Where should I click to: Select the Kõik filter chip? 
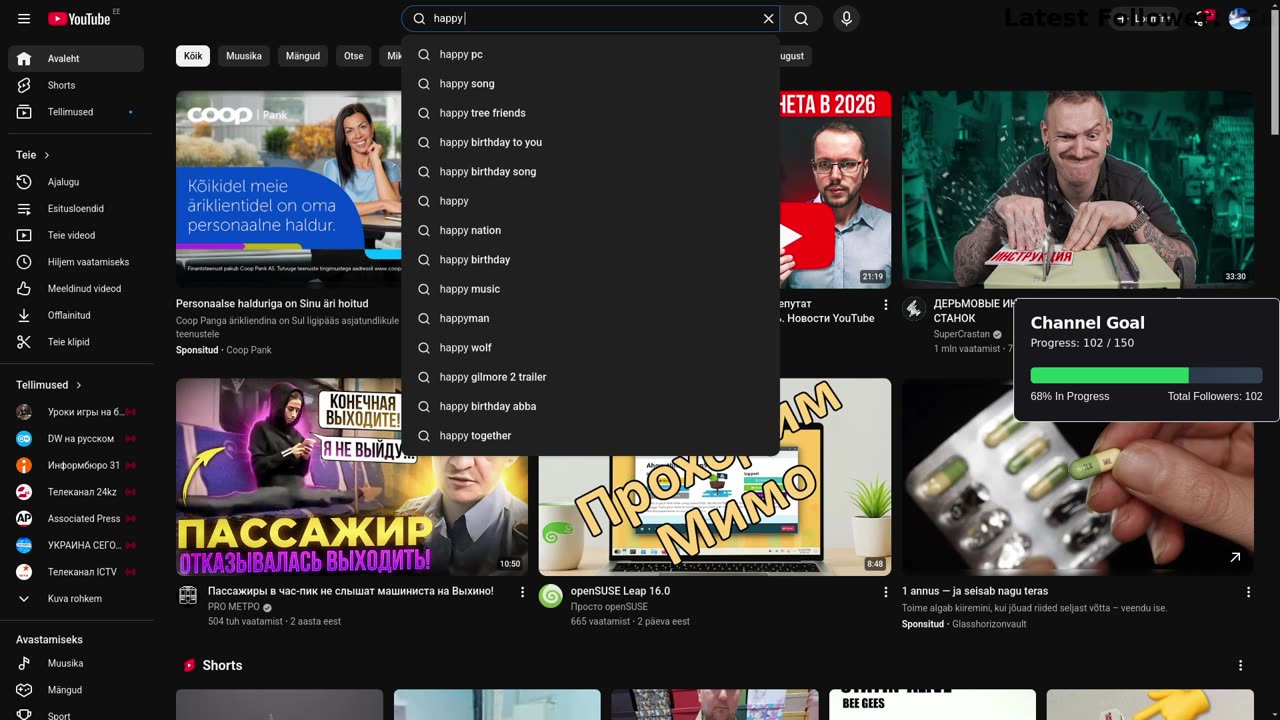[x=193, y=56]
